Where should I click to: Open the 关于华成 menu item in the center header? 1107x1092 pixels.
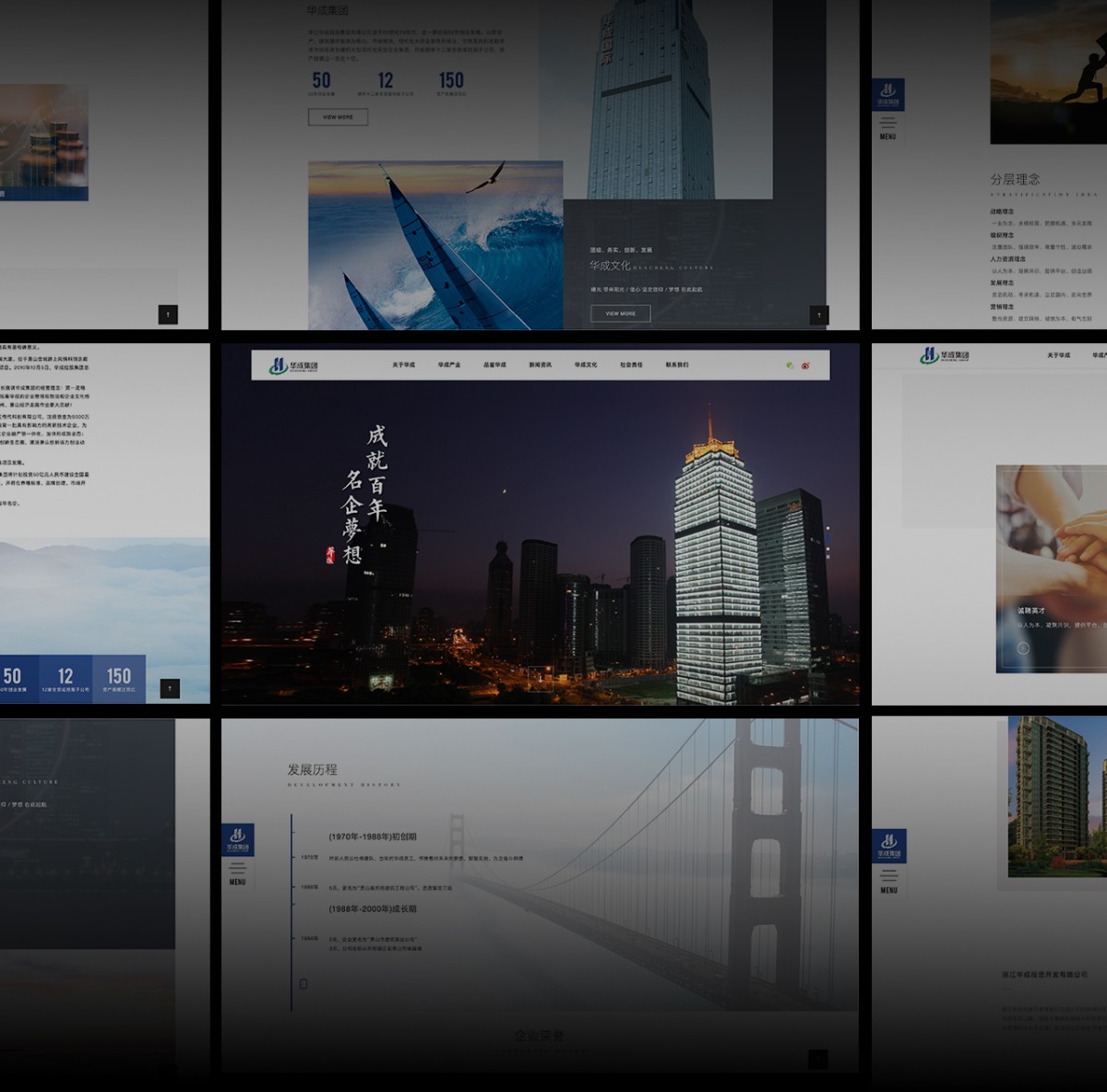tap(403, 365)
